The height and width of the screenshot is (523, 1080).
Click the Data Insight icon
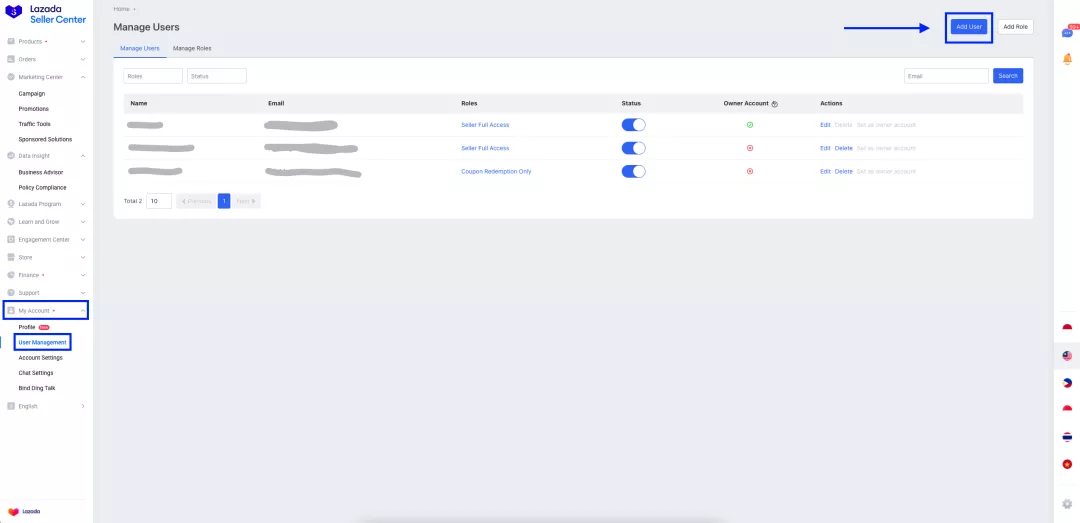(11, 156)
